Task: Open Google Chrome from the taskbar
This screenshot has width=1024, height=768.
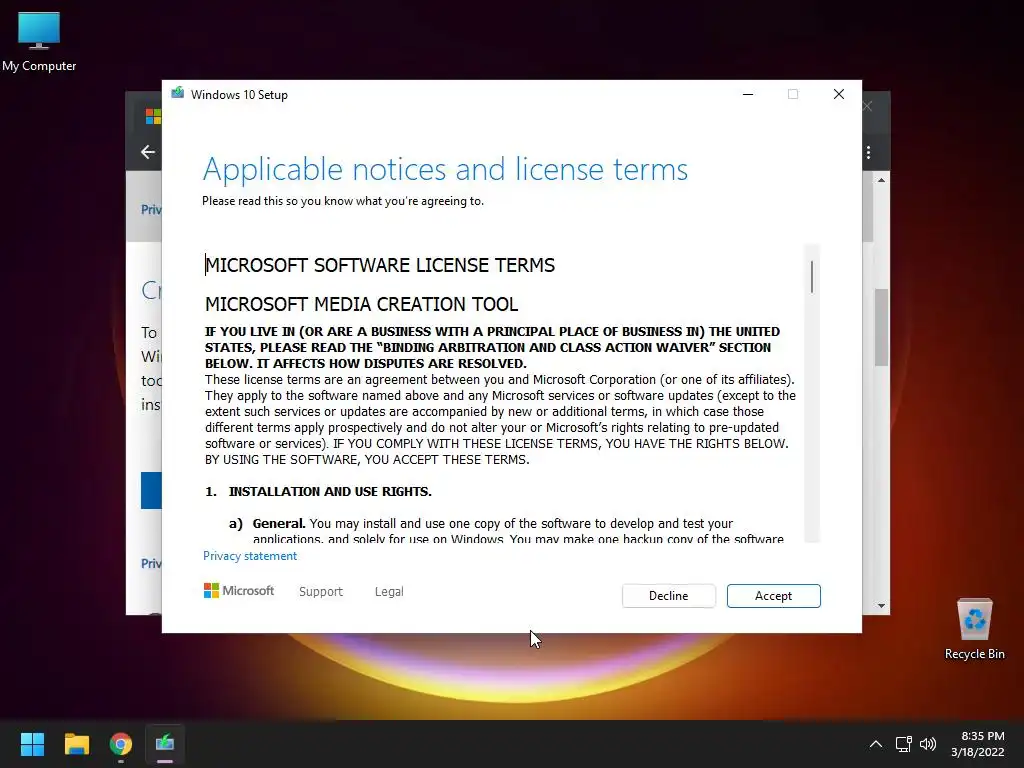Action: click(x=121, y=744)
